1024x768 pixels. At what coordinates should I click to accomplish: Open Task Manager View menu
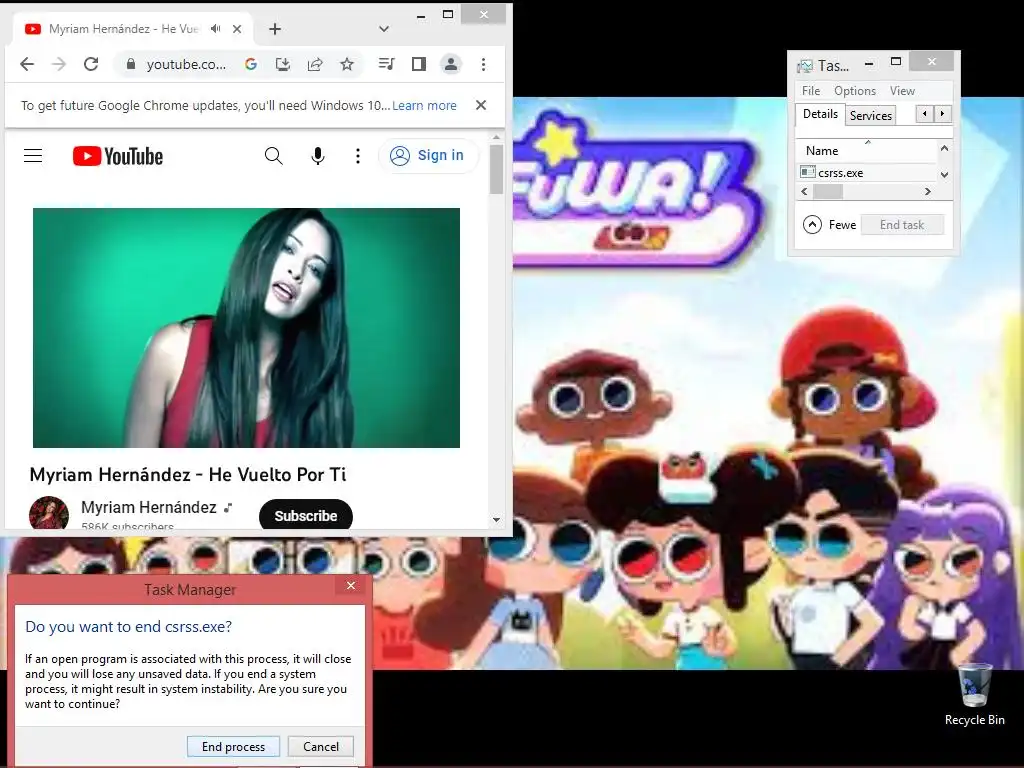coord(902,91)
